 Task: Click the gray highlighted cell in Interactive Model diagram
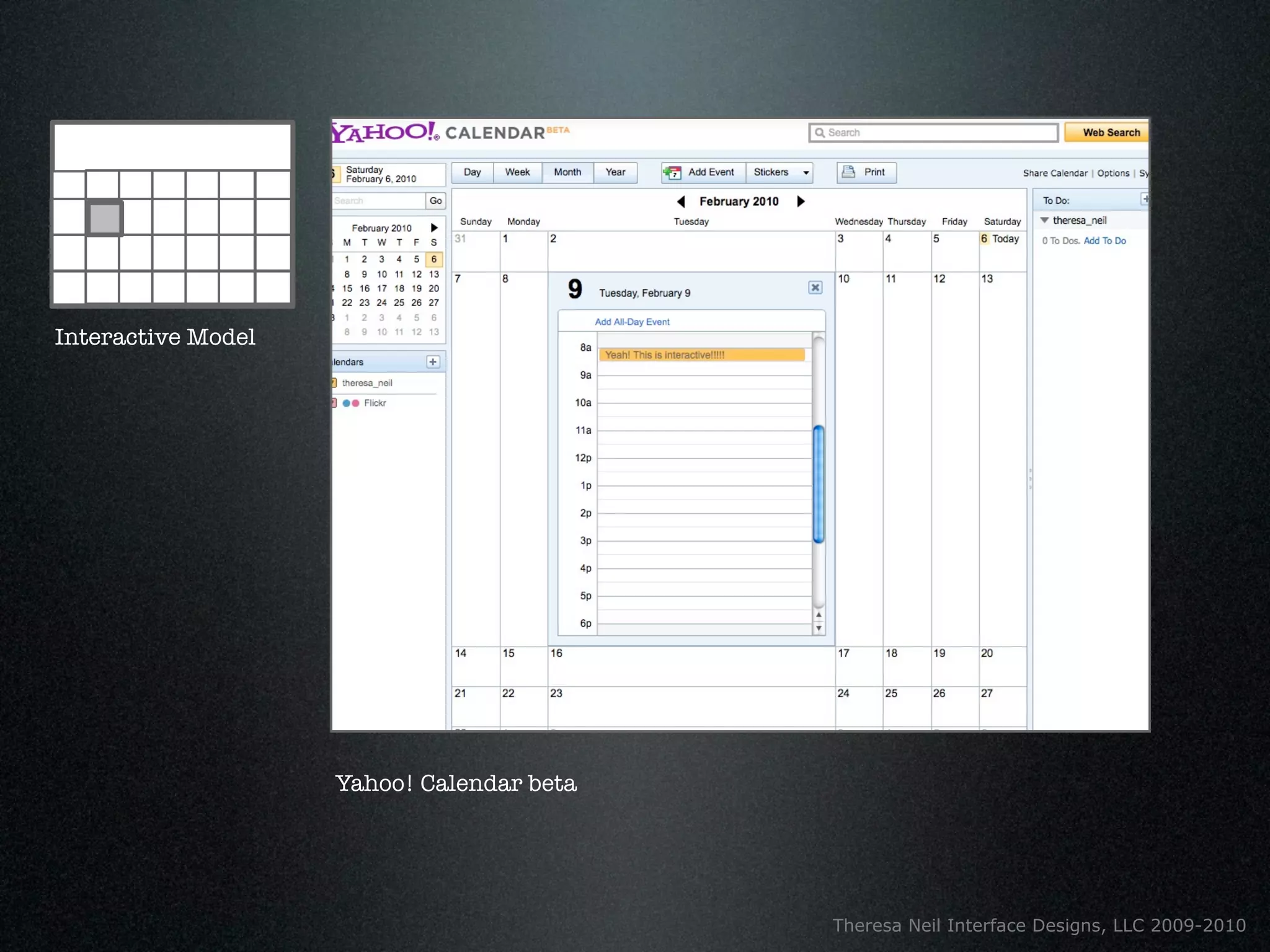click(104, 218)
